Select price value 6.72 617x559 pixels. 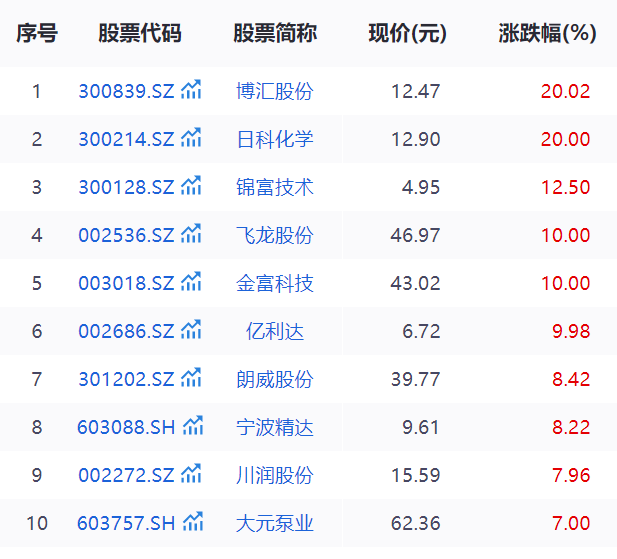pos(421,331)
